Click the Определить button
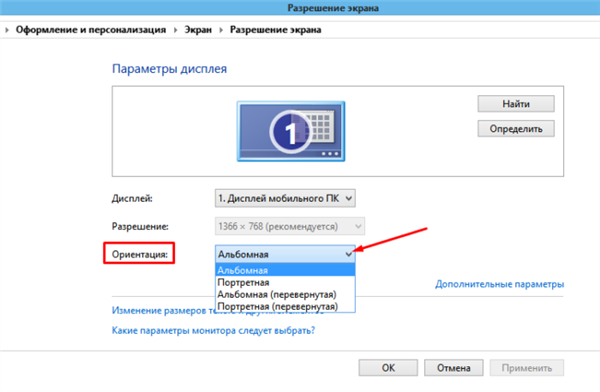This screenshot has height=392, width=600. pos(516,129)
